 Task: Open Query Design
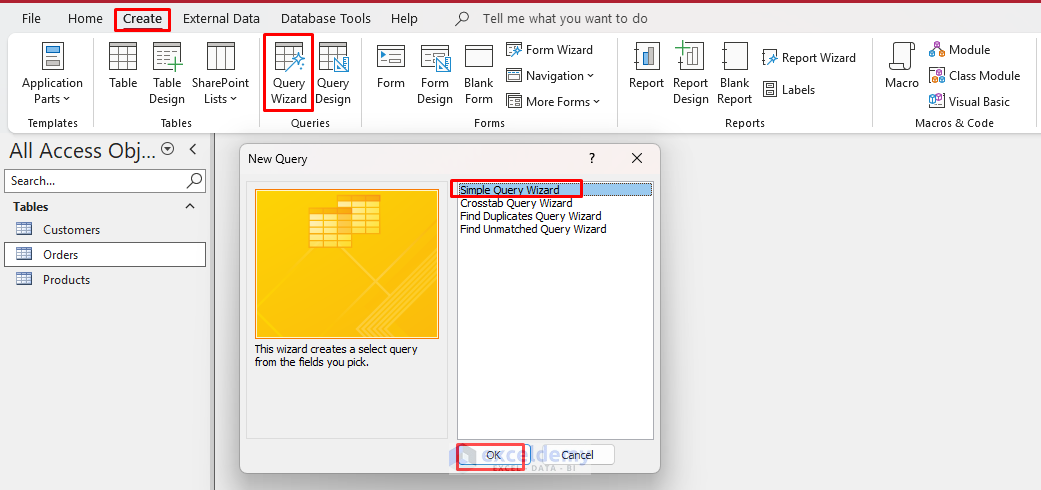point(333,74)
